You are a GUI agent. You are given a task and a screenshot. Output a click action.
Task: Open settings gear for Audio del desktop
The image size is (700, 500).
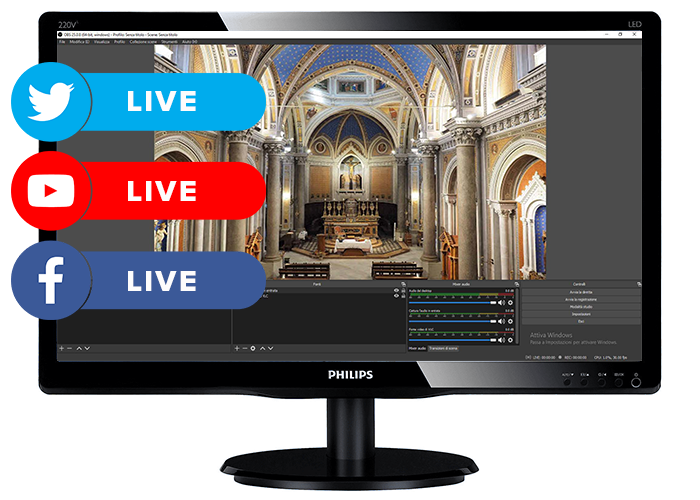pos(511,302)
